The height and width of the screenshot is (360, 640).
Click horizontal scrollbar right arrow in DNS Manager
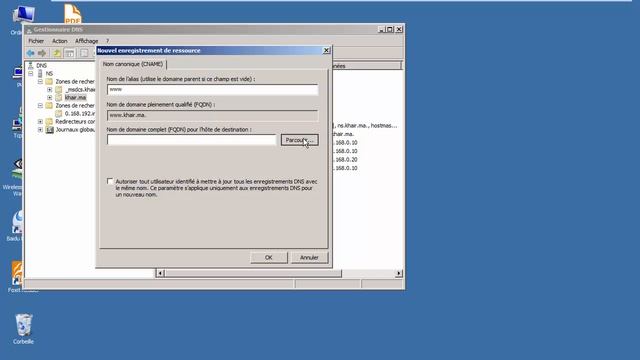tap(399, 273)
